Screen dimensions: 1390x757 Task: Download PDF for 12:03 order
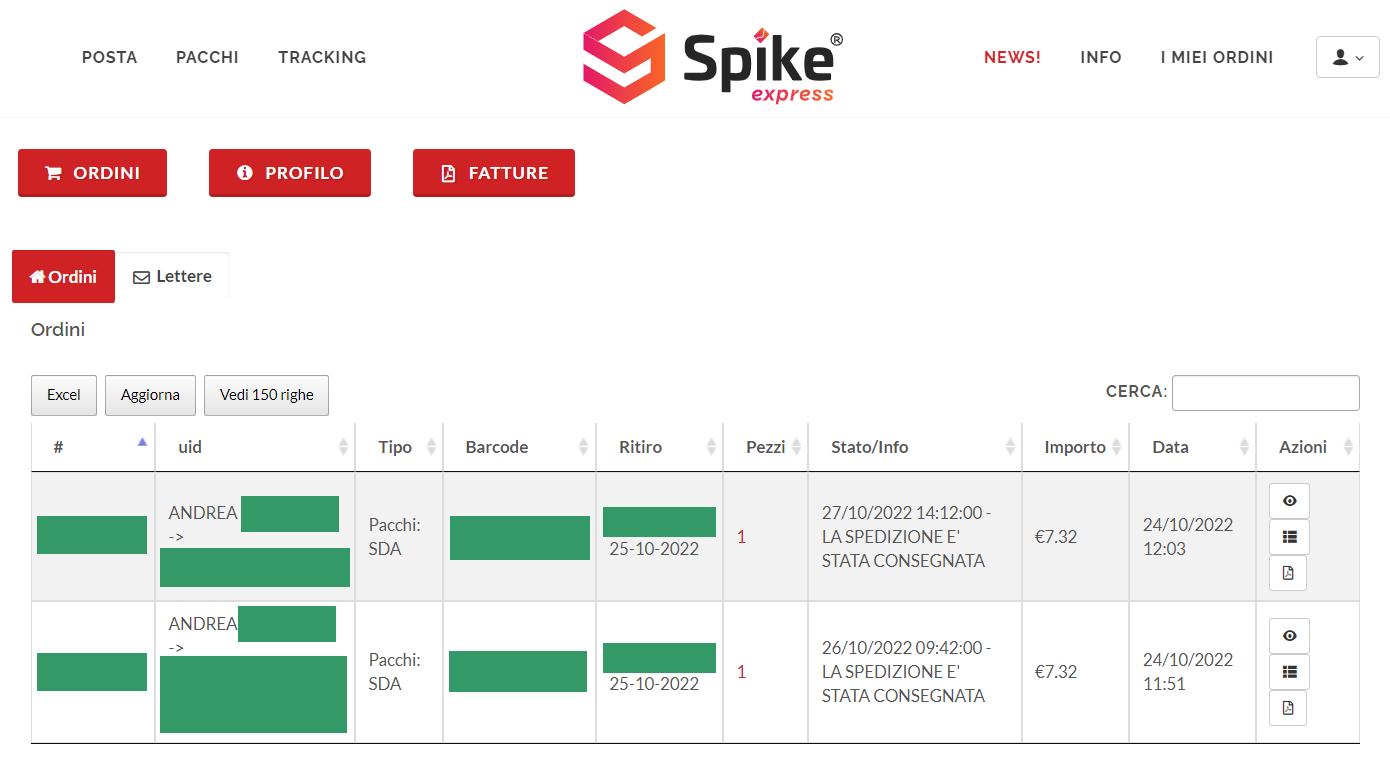[x=1288, y=573]
